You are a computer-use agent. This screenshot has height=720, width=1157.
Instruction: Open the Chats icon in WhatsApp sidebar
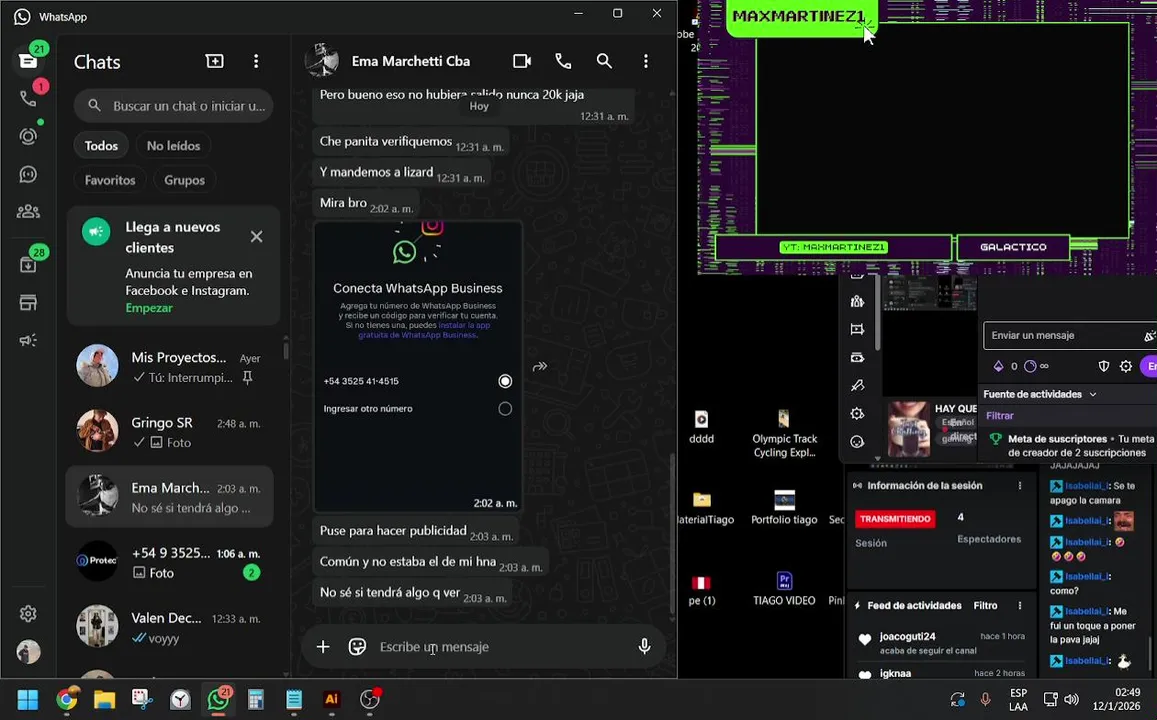coord(28,60)
